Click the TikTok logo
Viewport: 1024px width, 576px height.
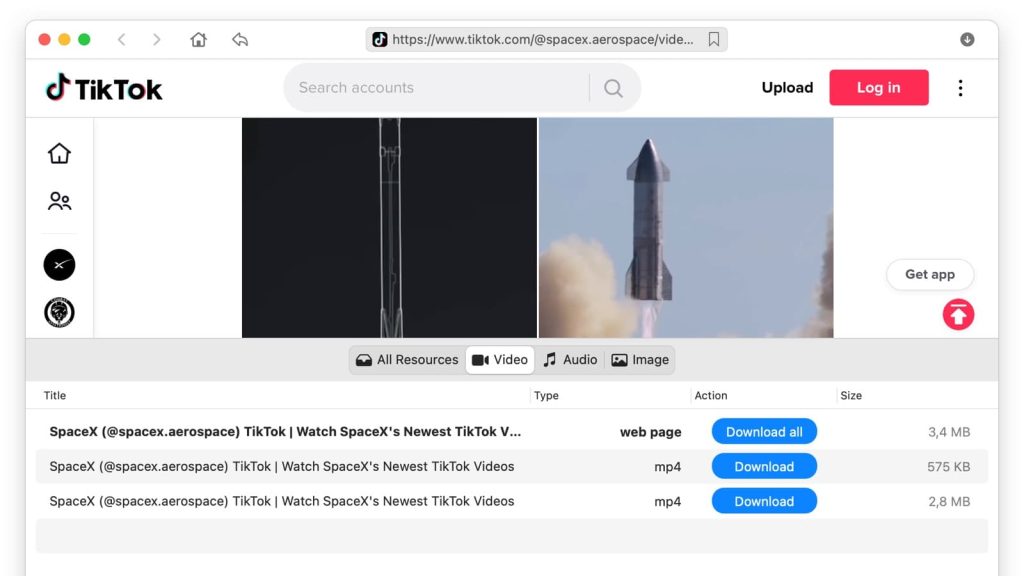tap(104, 88)
